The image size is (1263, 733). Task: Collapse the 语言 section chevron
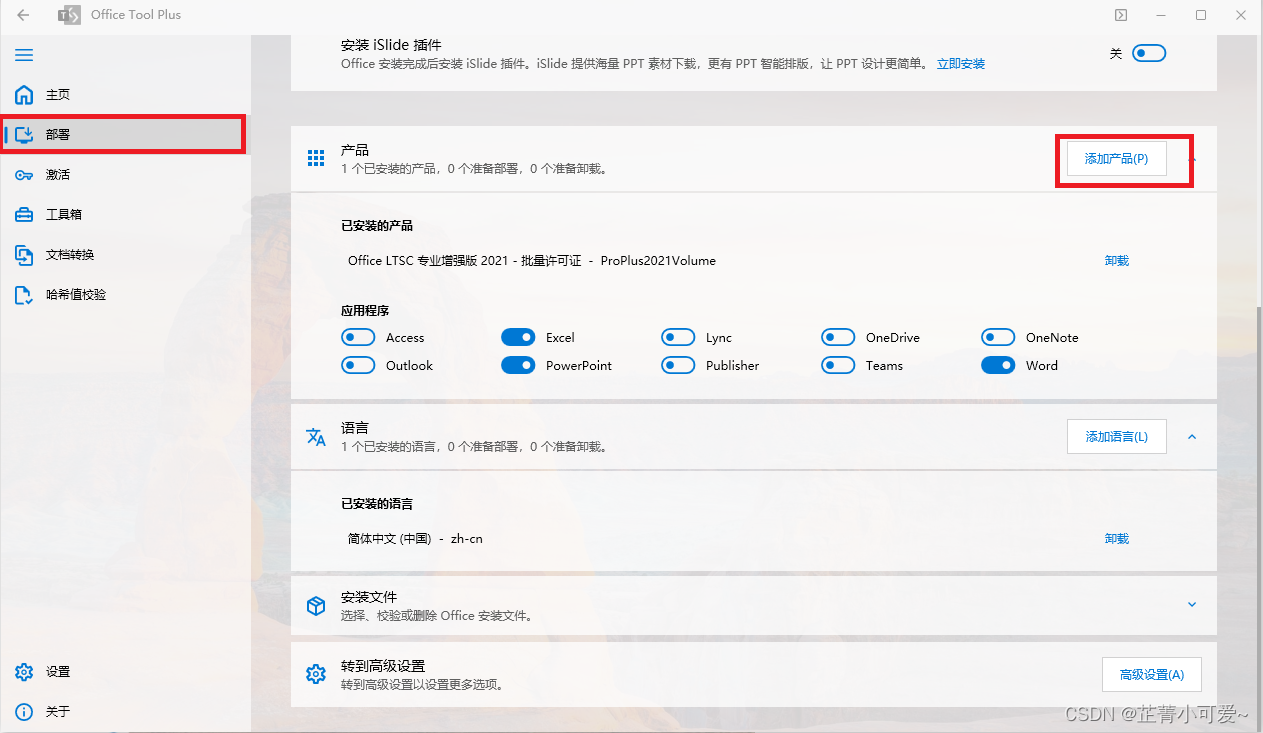point(1192,437)
